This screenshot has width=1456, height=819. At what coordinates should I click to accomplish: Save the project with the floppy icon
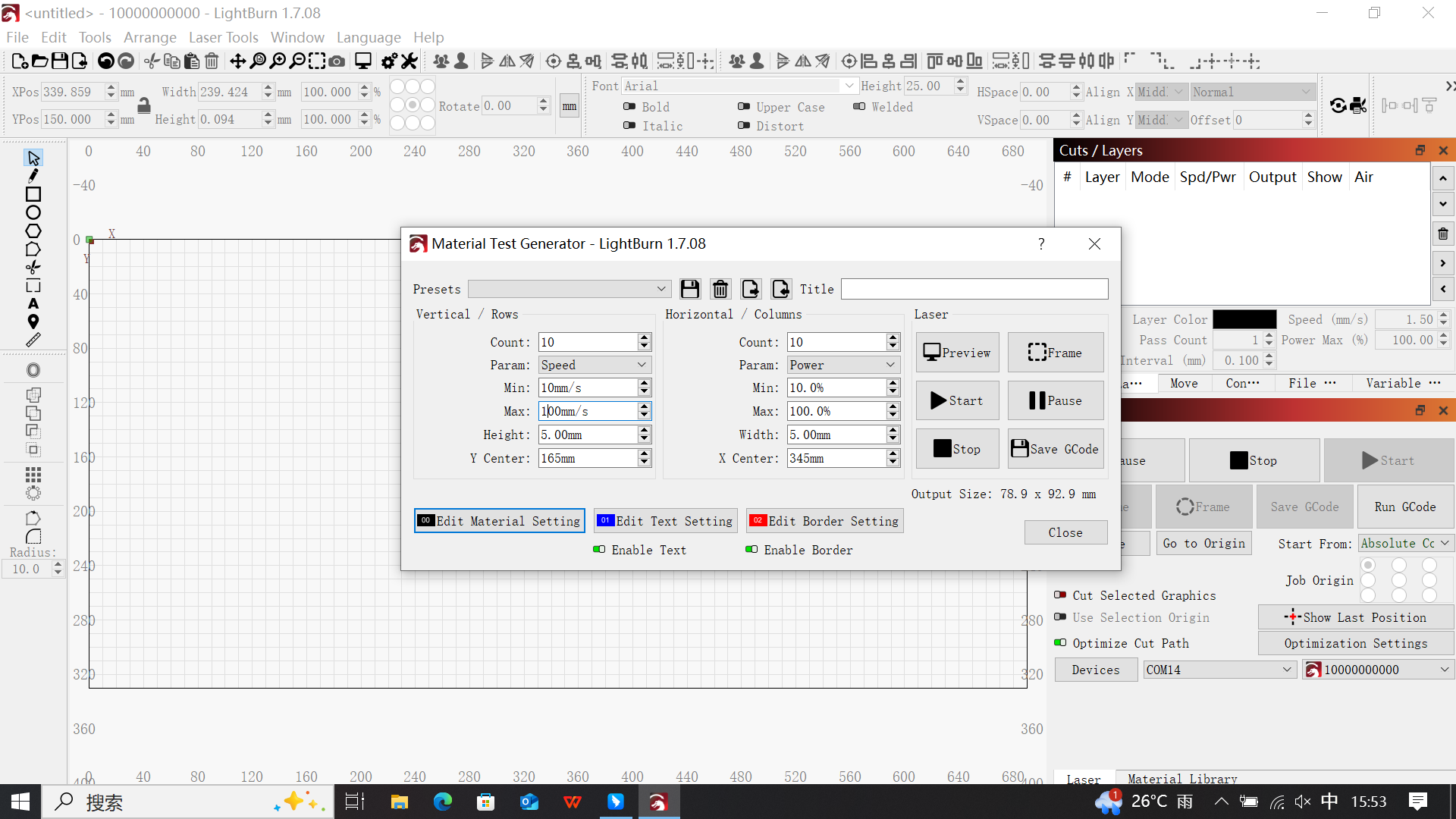pyautogui.click(x=59, y=61)
